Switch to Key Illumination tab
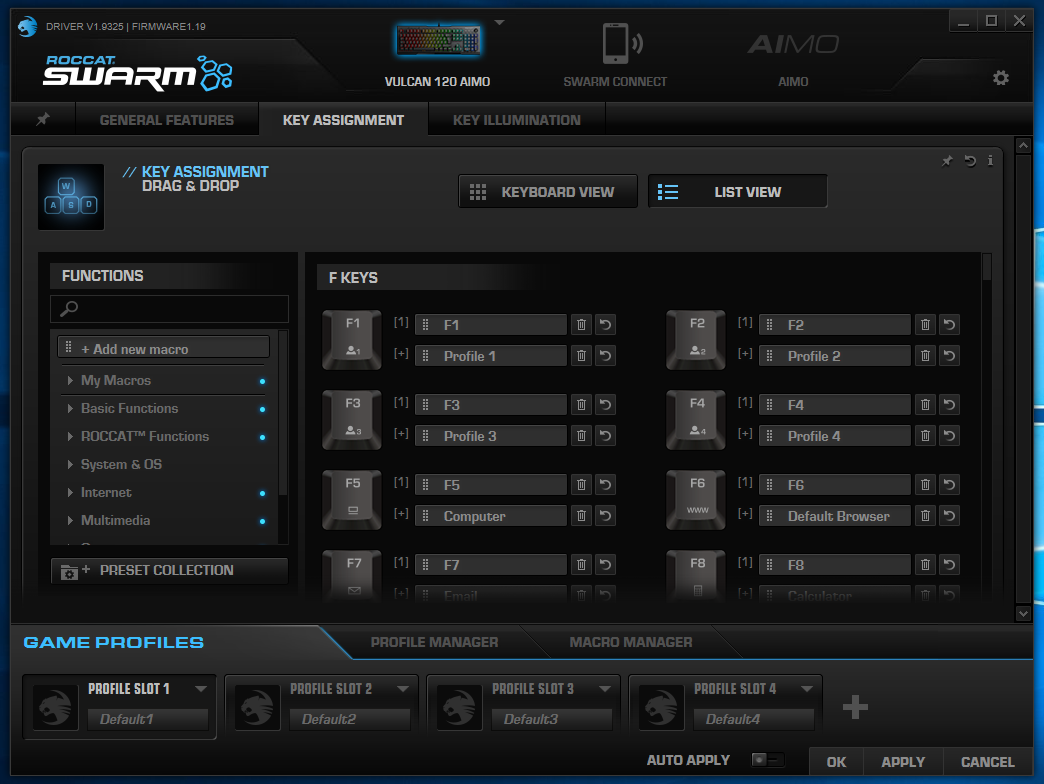This screenshot has width=1044, height=784. (517, 120)
